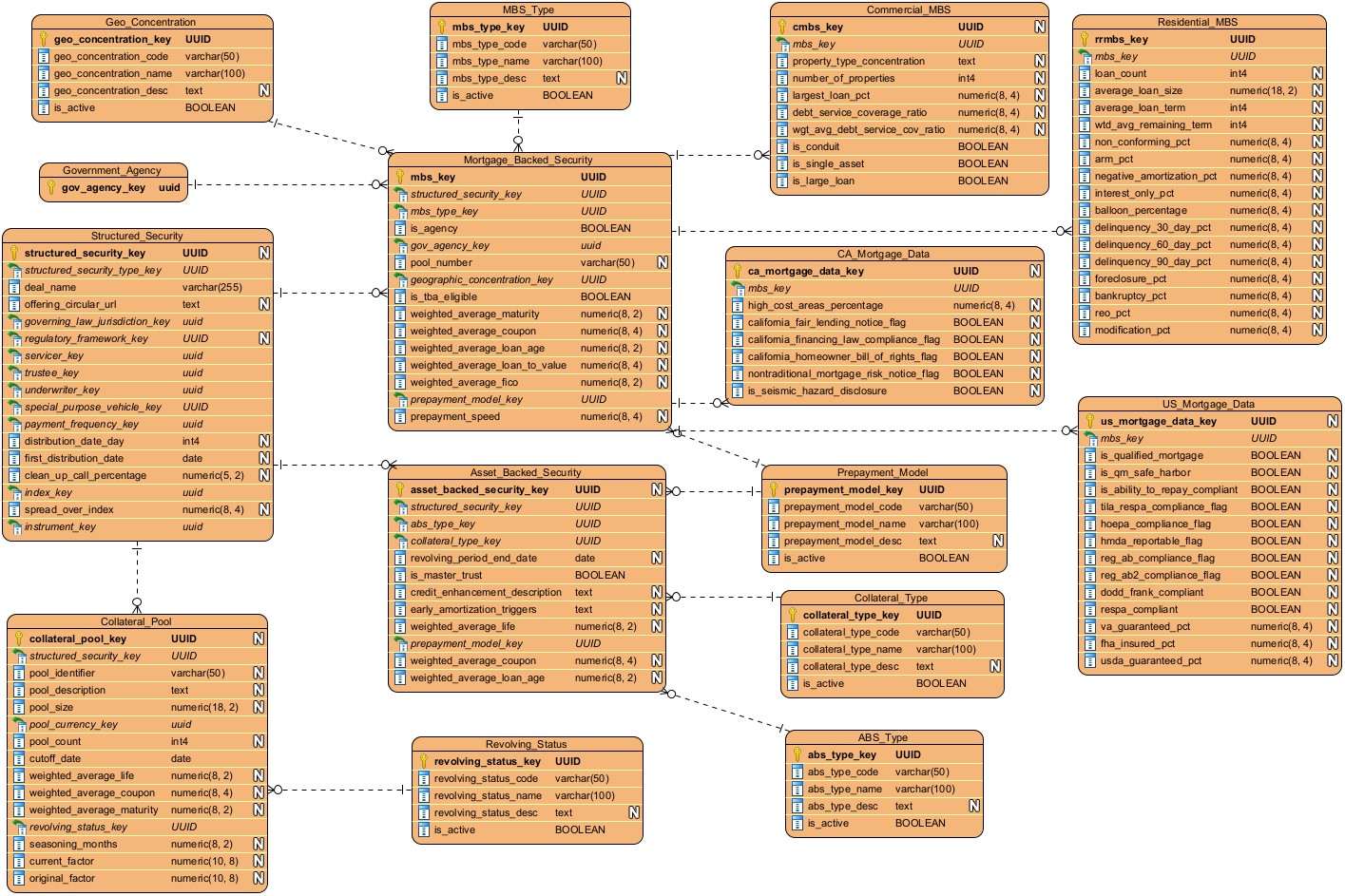Click the primary key icon beside mbs_key
Image resolution: width=1345 pixels, height=896 pixels.
pos(400,178)
